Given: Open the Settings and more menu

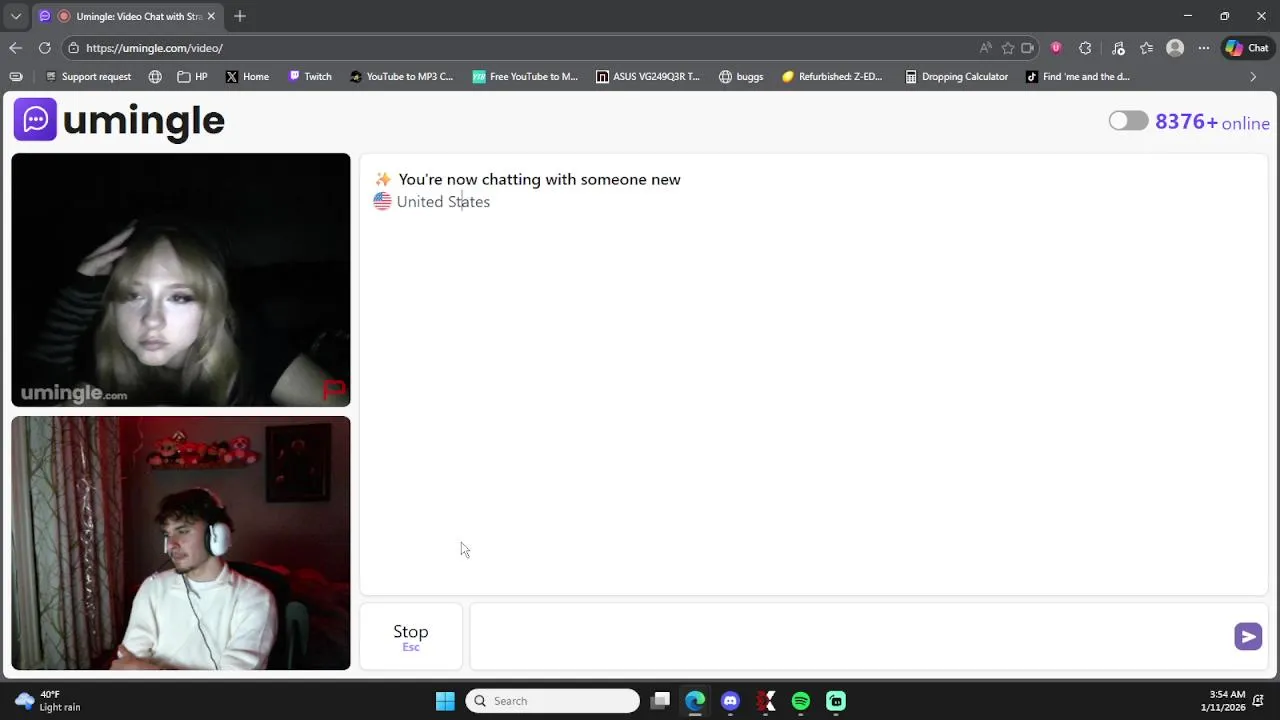Looking at the screenshot, I should (1204, 48).
